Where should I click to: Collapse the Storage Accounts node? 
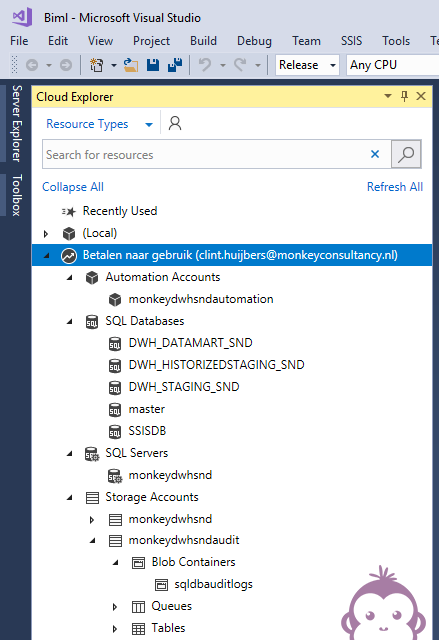coord(70,498)
